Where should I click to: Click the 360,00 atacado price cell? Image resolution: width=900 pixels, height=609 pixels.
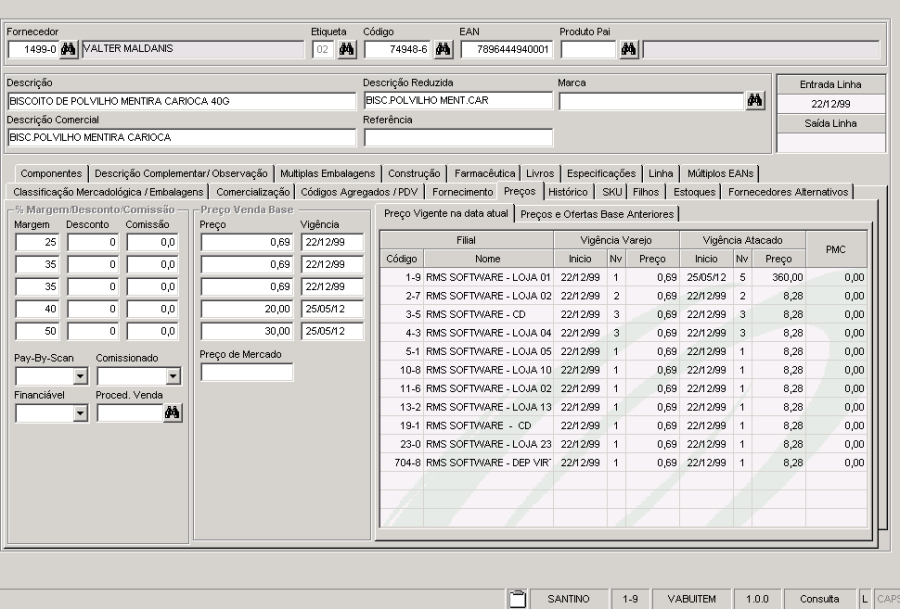778,277
